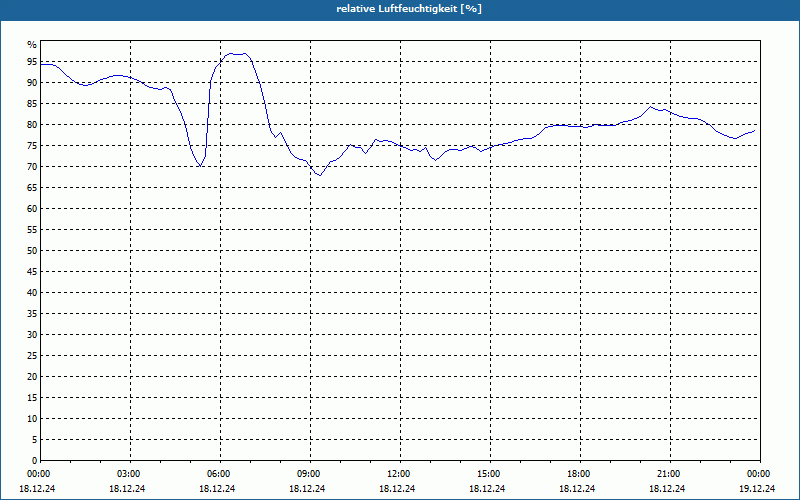Pick the y-axis value "45"
800x500 pixels.
point(32,271)
